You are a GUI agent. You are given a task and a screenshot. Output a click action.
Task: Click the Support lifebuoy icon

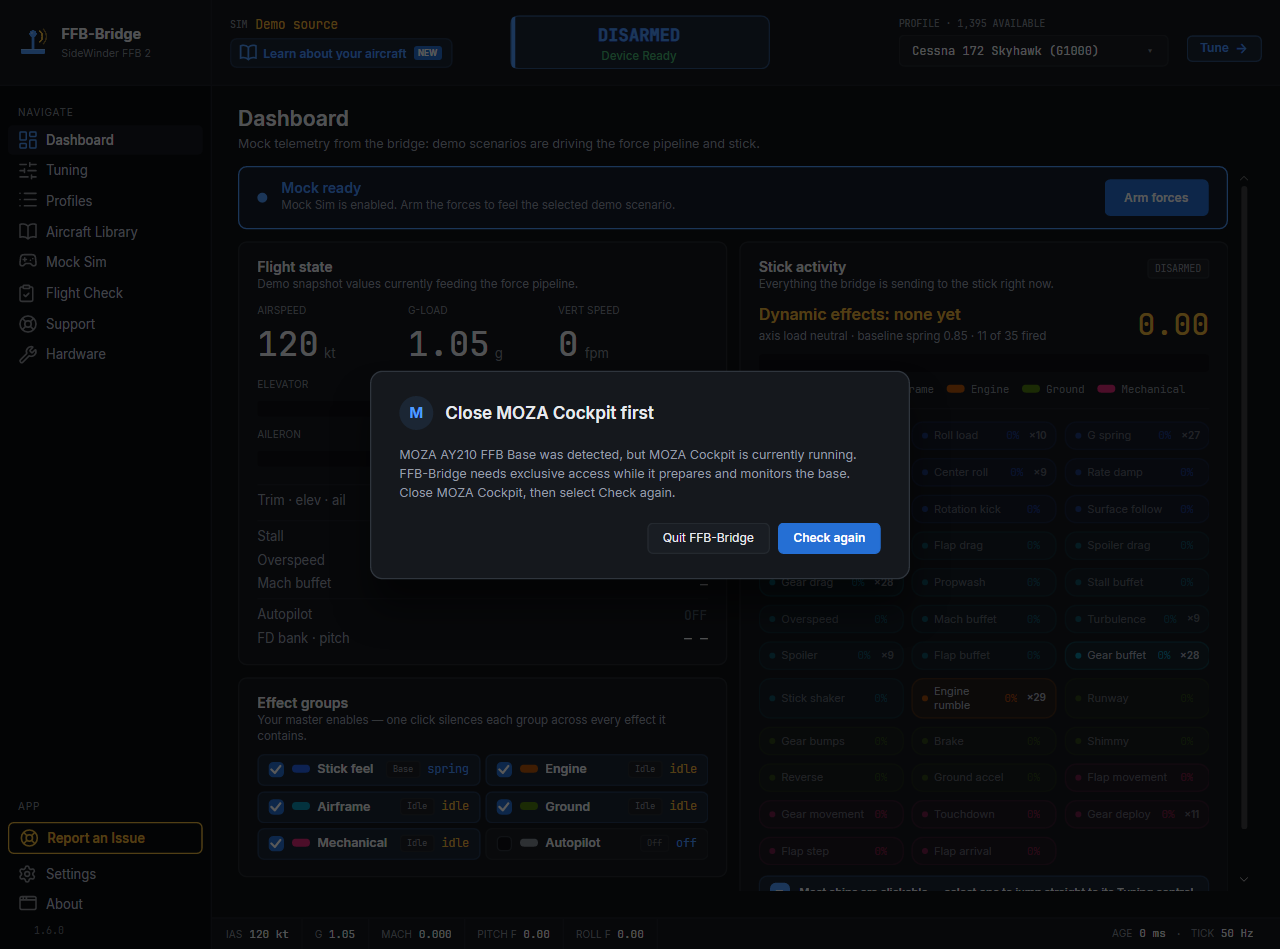tap(28, 324)
